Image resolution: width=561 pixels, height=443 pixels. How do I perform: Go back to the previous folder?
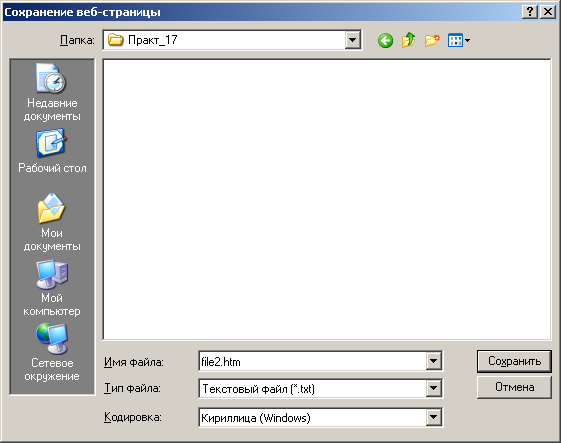[385, 40]
